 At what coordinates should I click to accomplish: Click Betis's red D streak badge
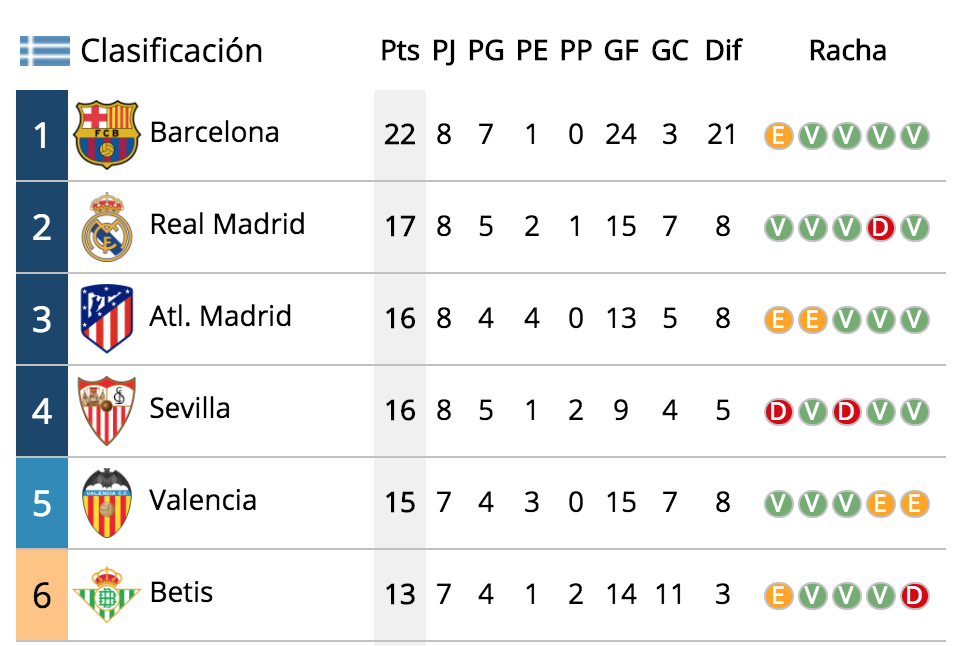point(914,596)
